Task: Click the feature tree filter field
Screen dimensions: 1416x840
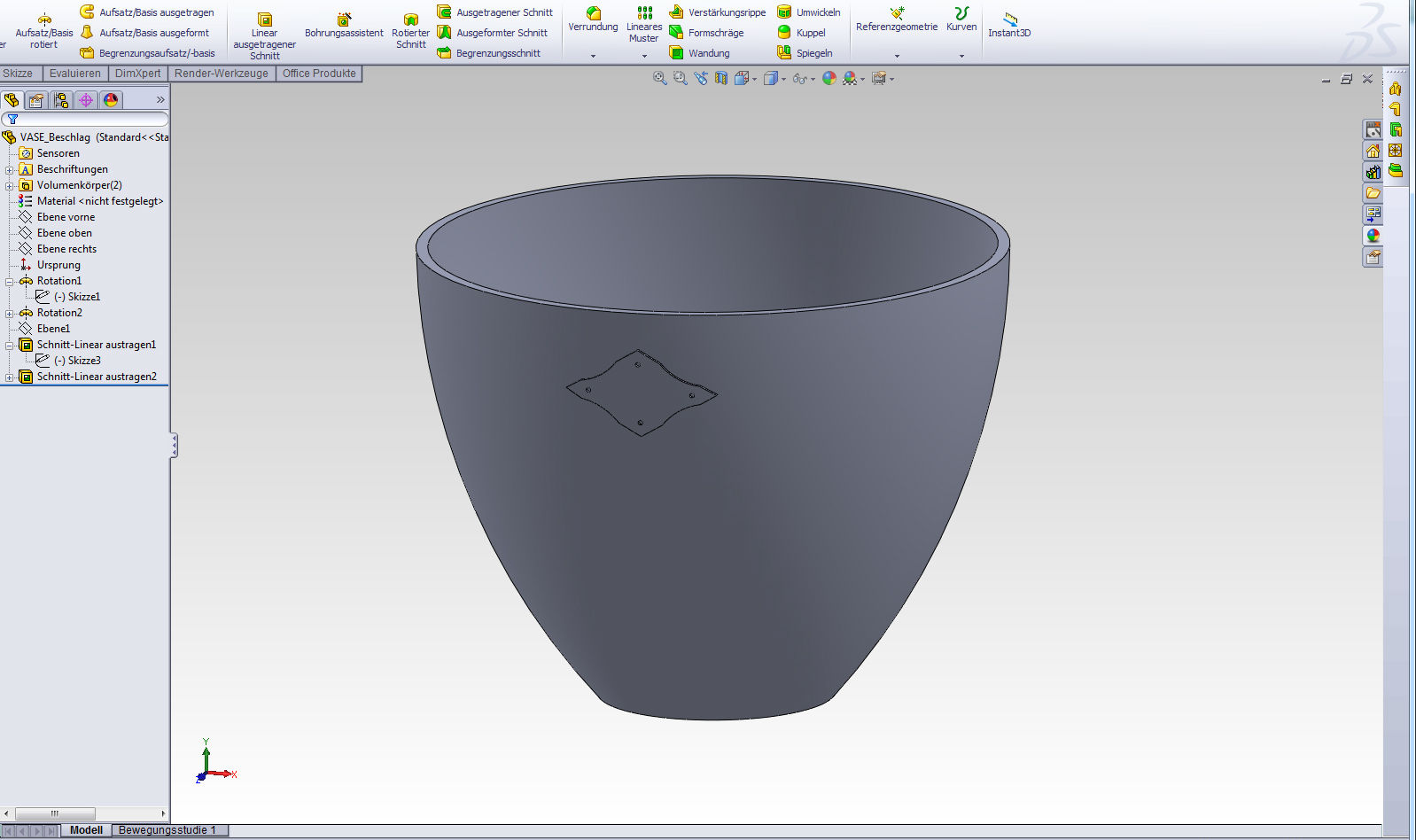Action: (x=85, y=119)
